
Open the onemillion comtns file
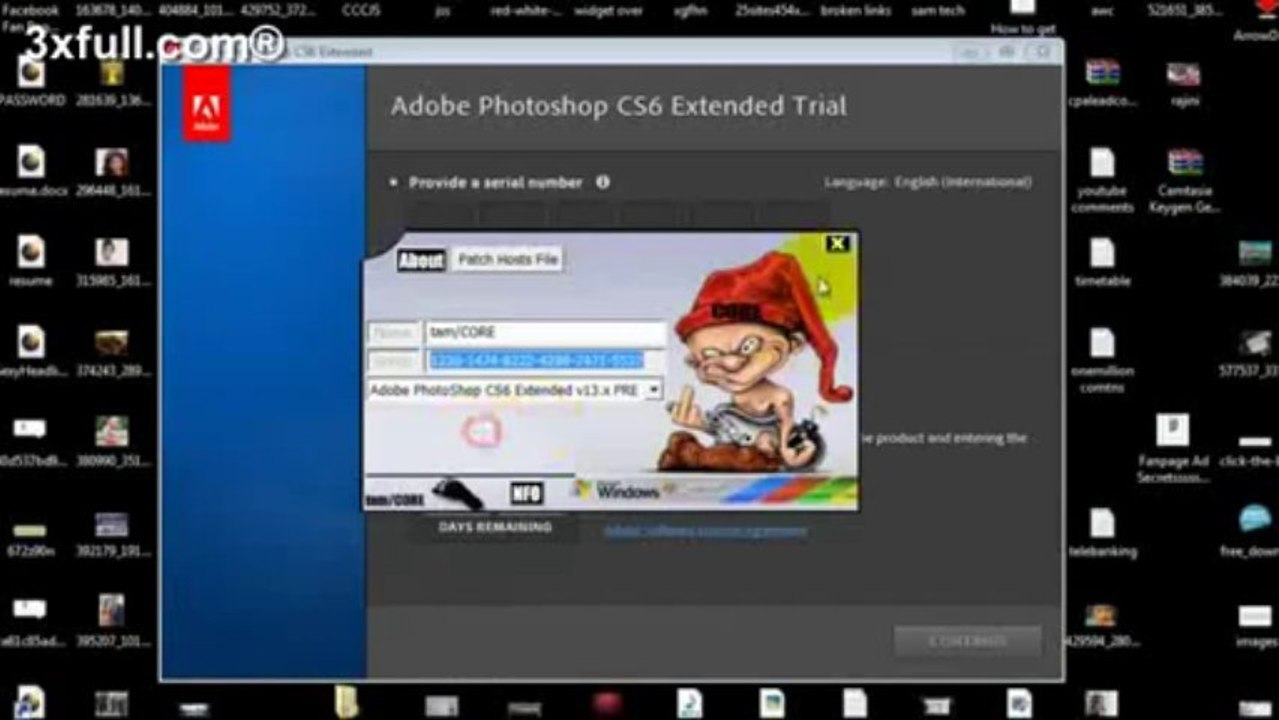point(1102,360)
